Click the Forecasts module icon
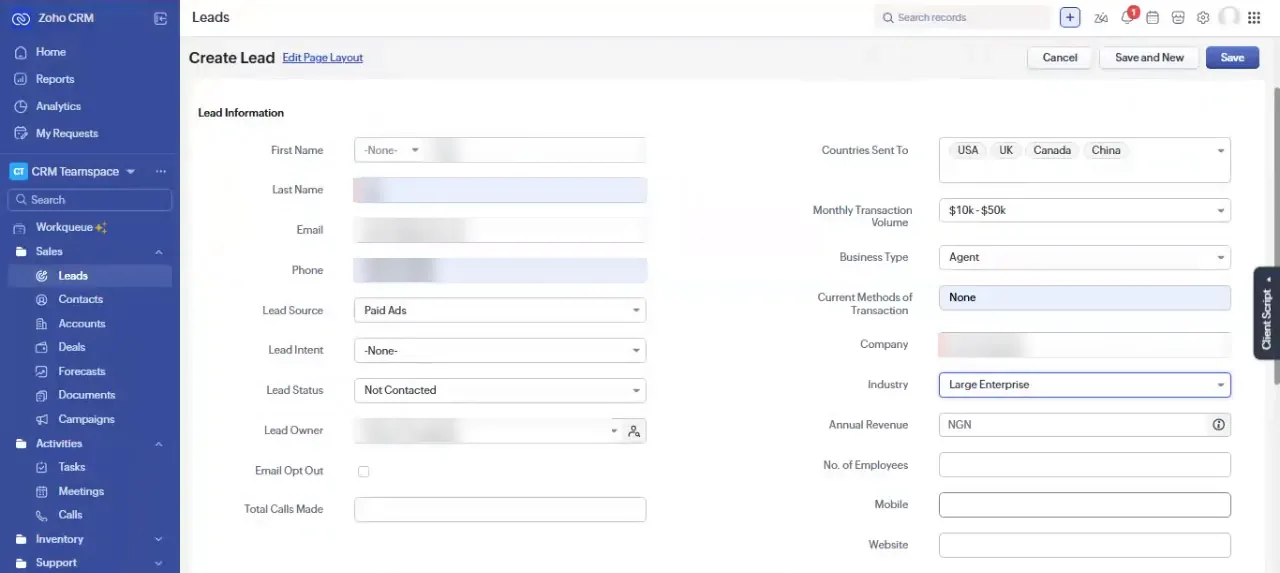1280x573 pixels. pos(42,372)
